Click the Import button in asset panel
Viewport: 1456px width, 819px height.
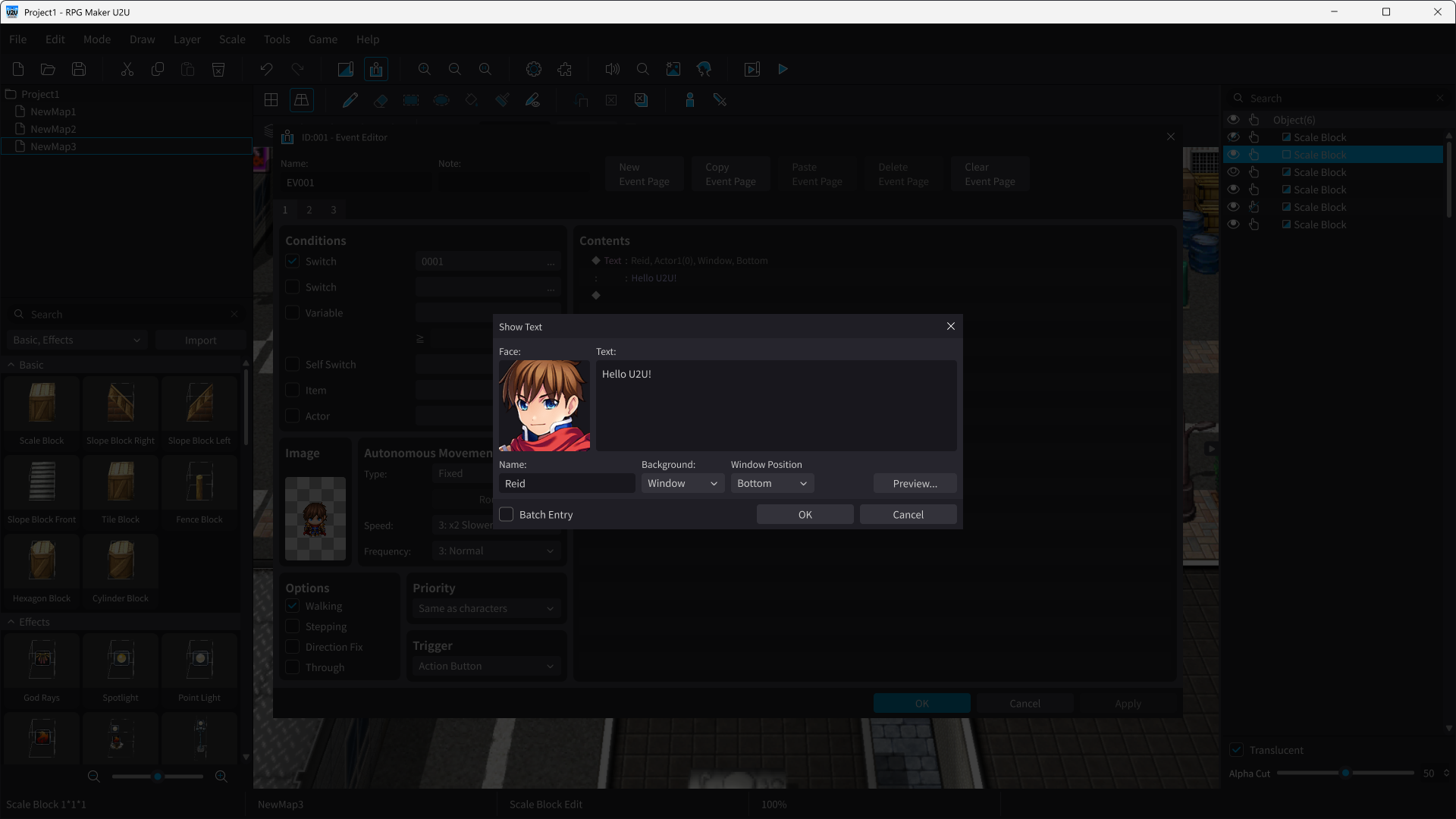[x=201, y=340]
